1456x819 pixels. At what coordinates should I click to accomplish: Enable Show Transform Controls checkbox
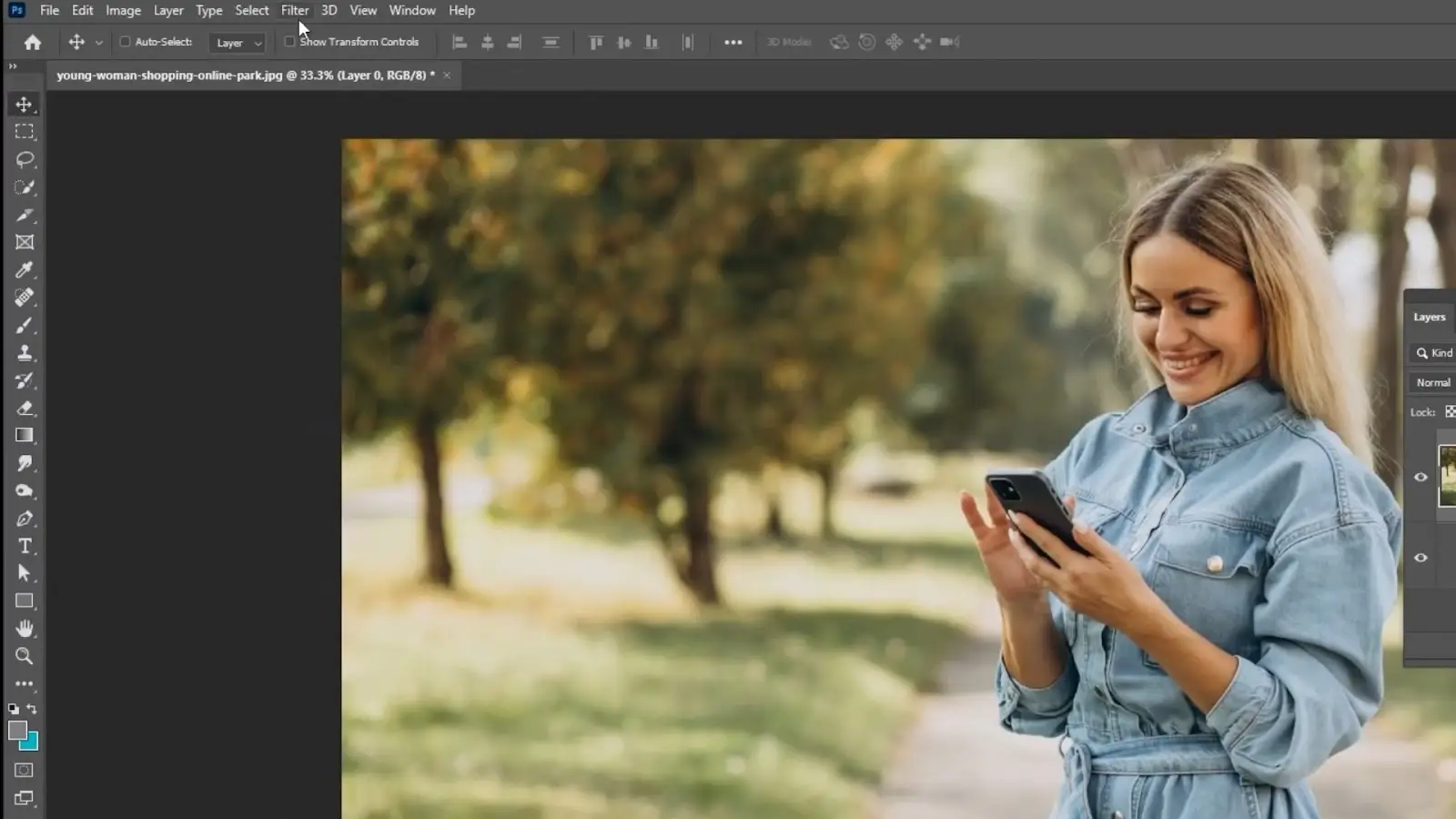point(289,42)
